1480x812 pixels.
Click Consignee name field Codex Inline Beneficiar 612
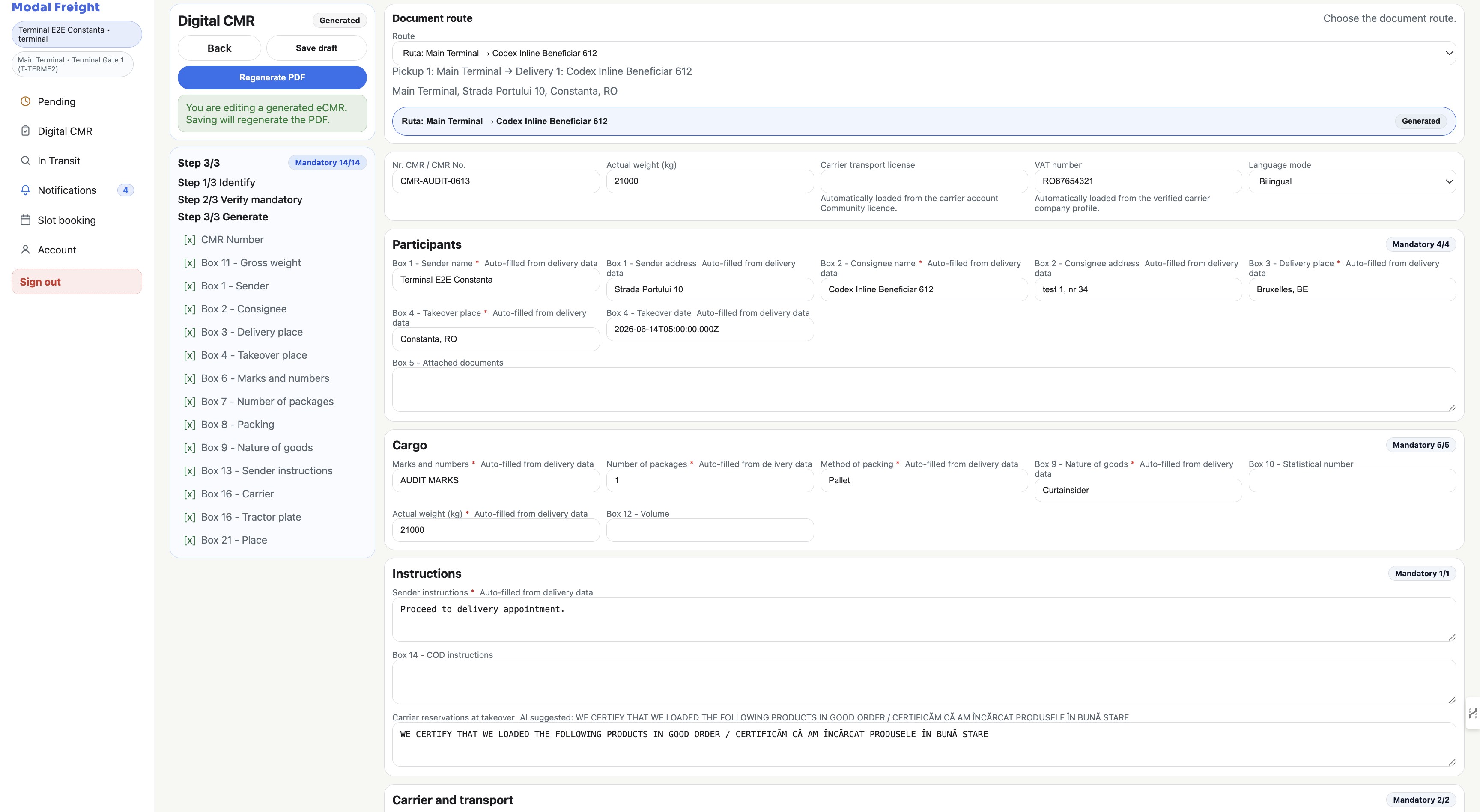click(924, 289)
